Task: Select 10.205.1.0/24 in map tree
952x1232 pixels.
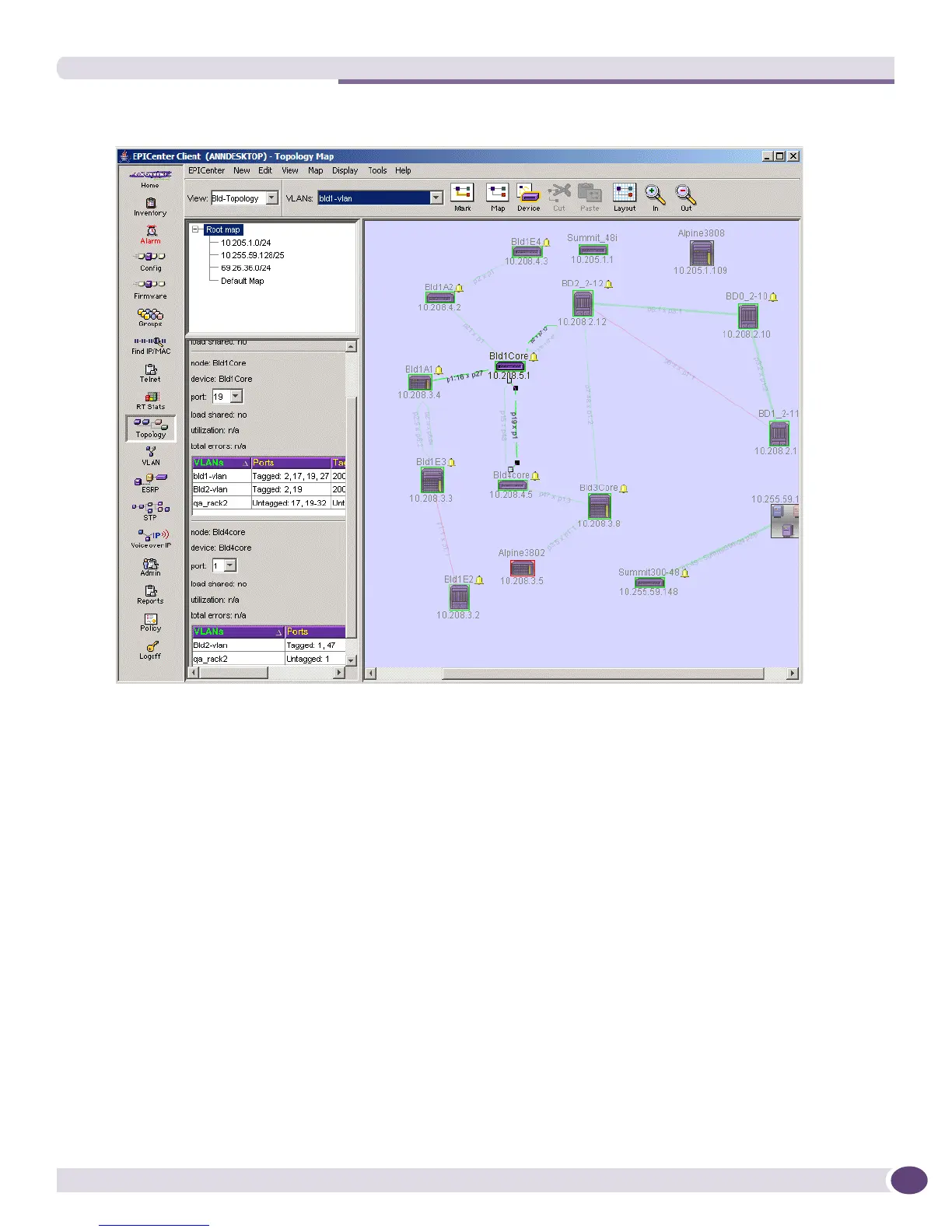Action: [246, 243]
